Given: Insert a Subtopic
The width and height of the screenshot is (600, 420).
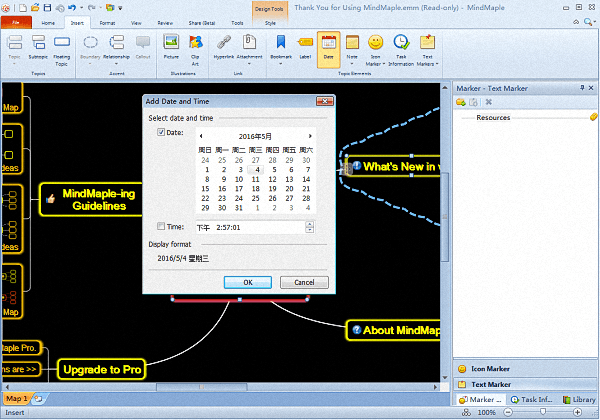Looking at the screenshot, I should coord(38,46).
